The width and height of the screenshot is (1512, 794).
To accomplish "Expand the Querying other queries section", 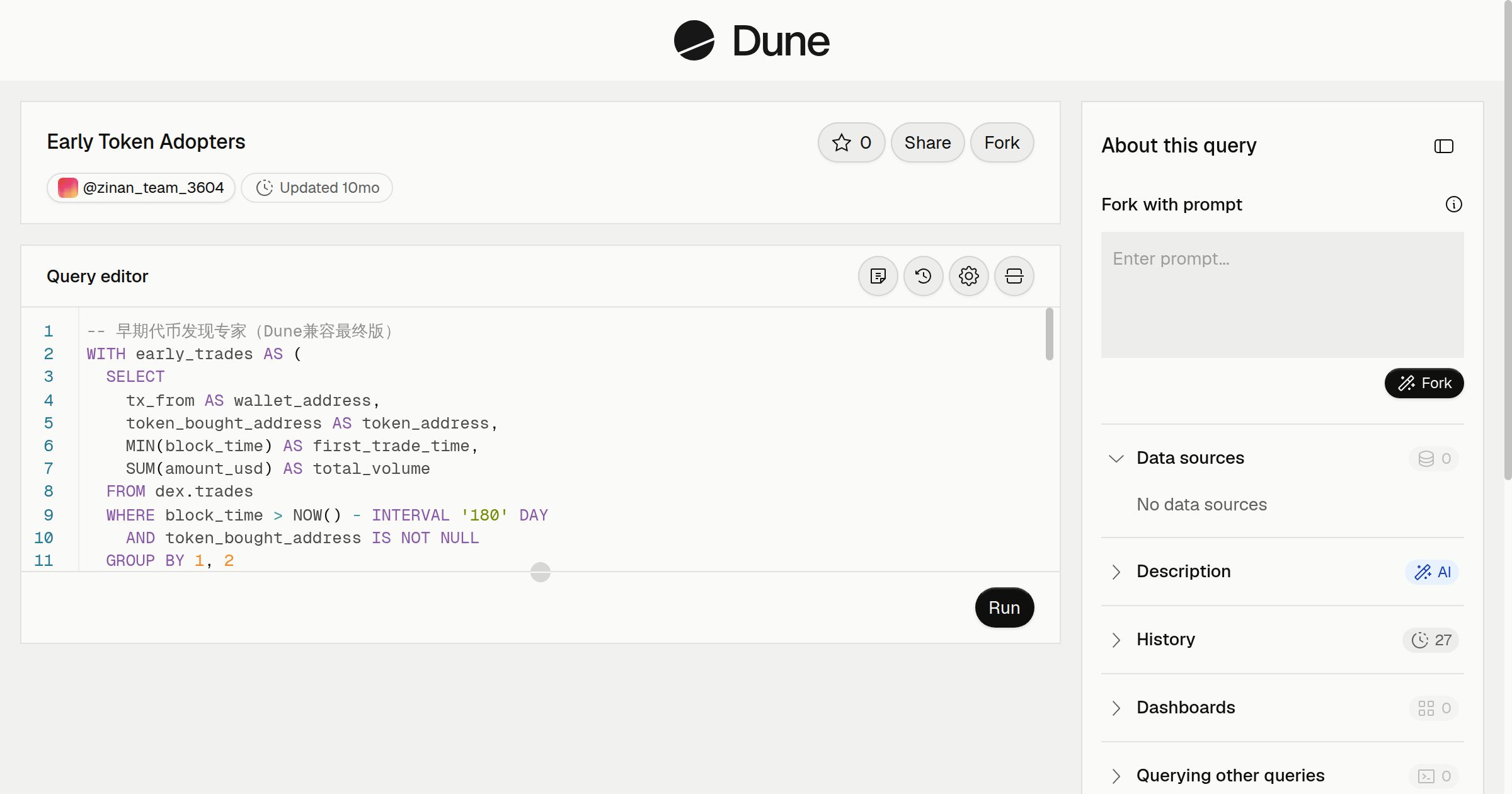I will tap(1116, 776).
